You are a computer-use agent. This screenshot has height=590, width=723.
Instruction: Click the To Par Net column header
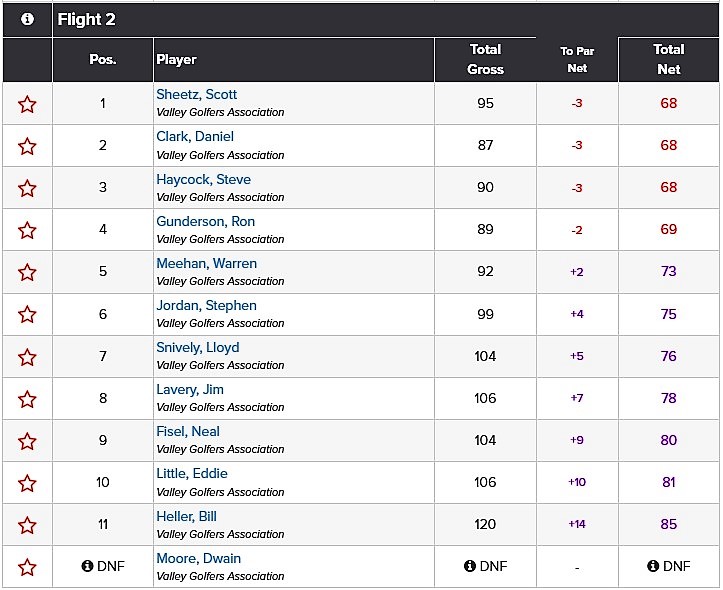(x=577, y=59)
